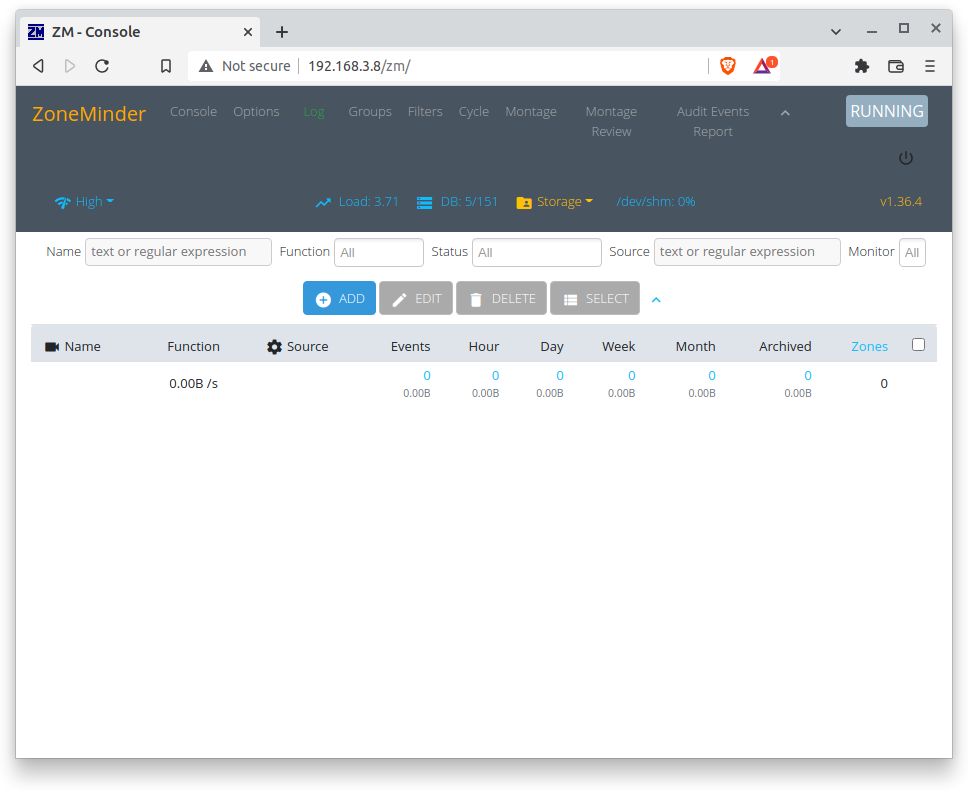The image size is (968, 790).
Task: Click the /dev/shm: 0% indicator
Action: point(656,202)
